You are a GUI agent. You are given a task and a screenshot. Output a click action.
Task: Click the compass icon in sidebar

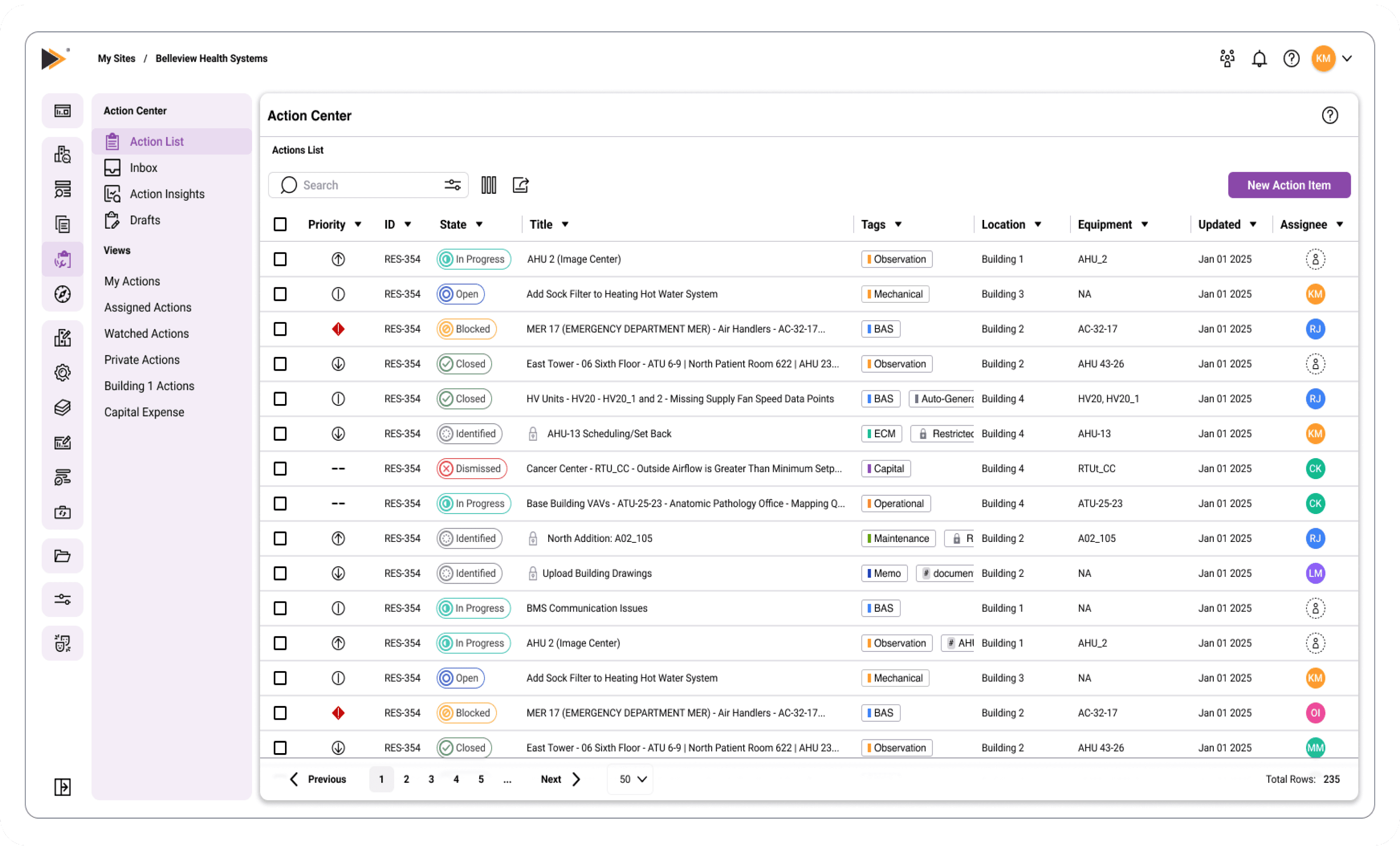coord(62,294)
